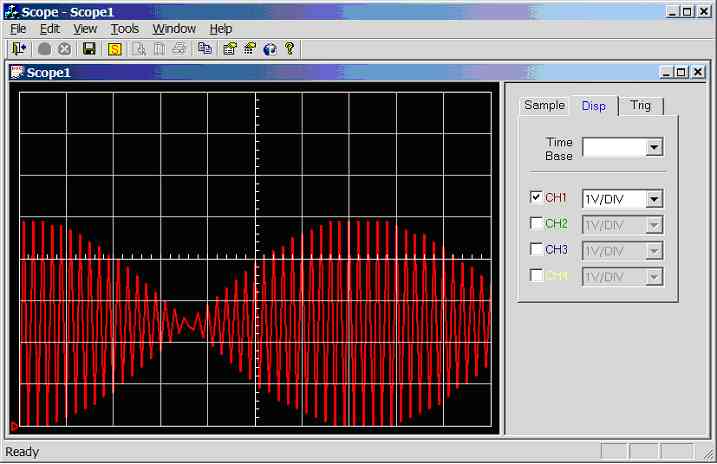Maximize the Scope1 child window
The image size is (717, 464).
(x=682, y=72)
